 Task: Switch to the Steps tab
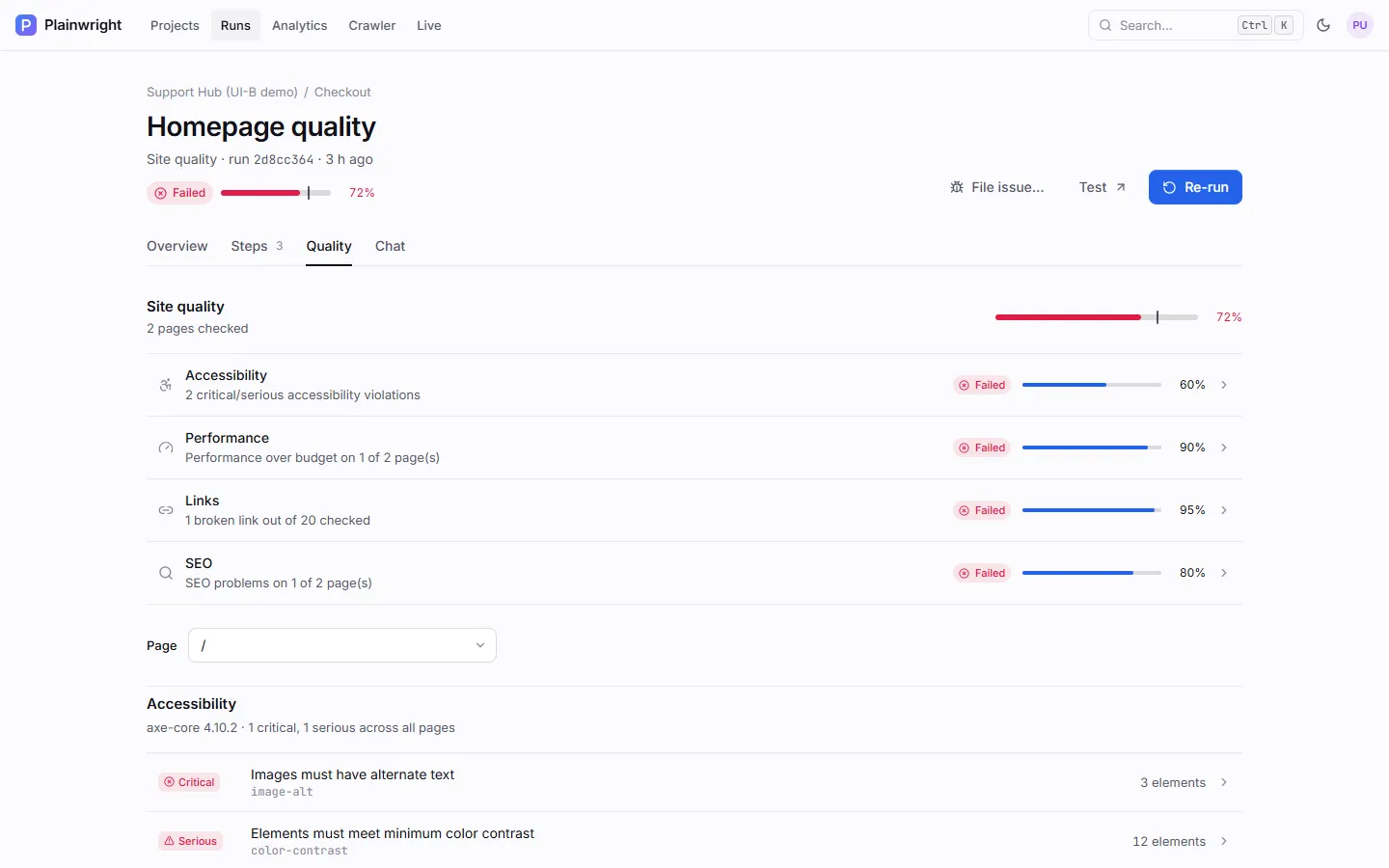pyautogui.click(x=257, y=246)
